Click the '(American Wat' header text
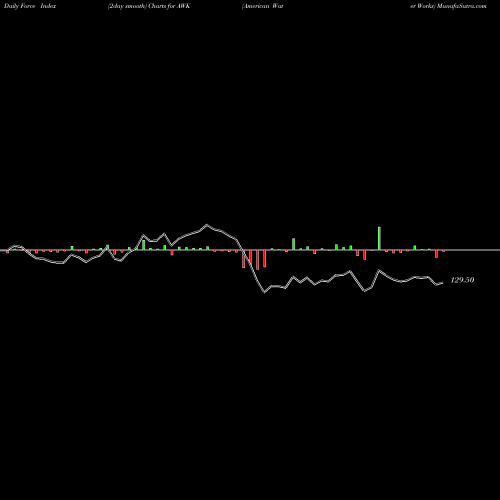 (263, 6)
